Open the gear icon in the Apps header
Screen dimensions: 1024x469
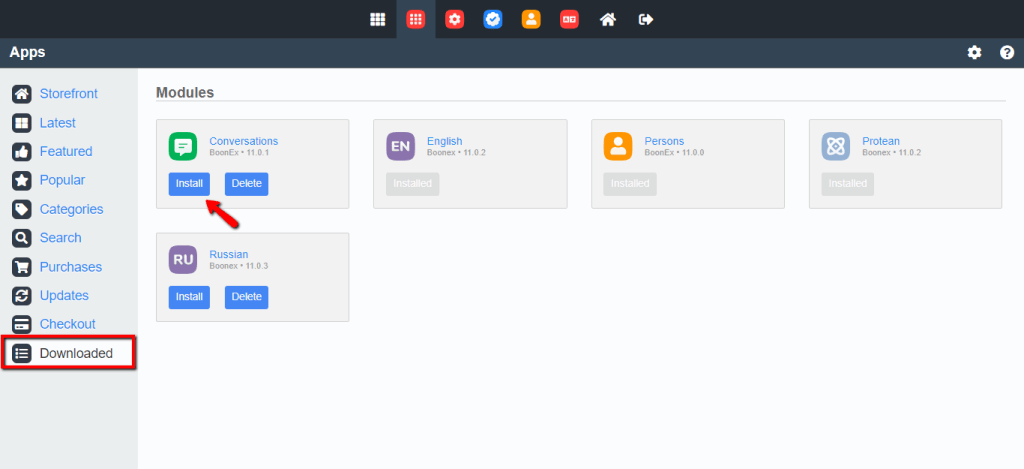974,53
